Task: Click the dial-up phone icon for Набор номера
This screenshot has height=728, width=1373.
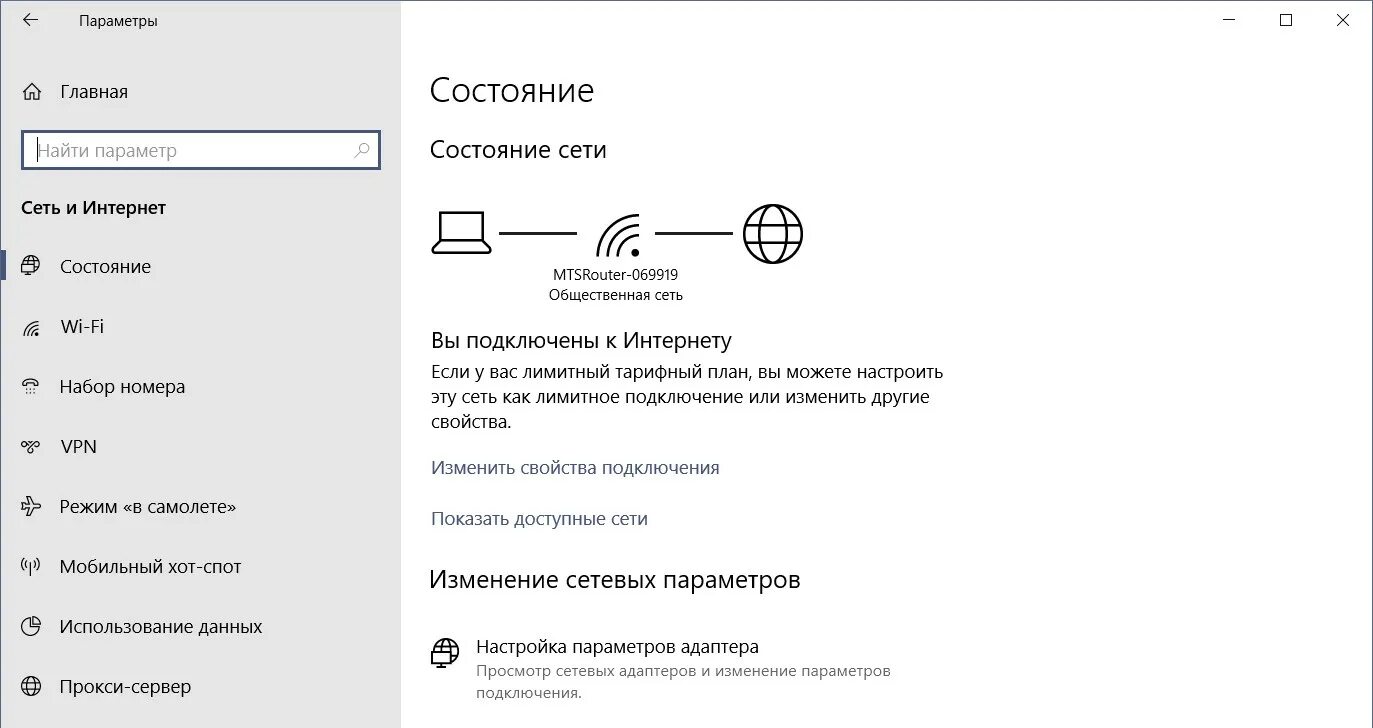Action: pos(28,386)
